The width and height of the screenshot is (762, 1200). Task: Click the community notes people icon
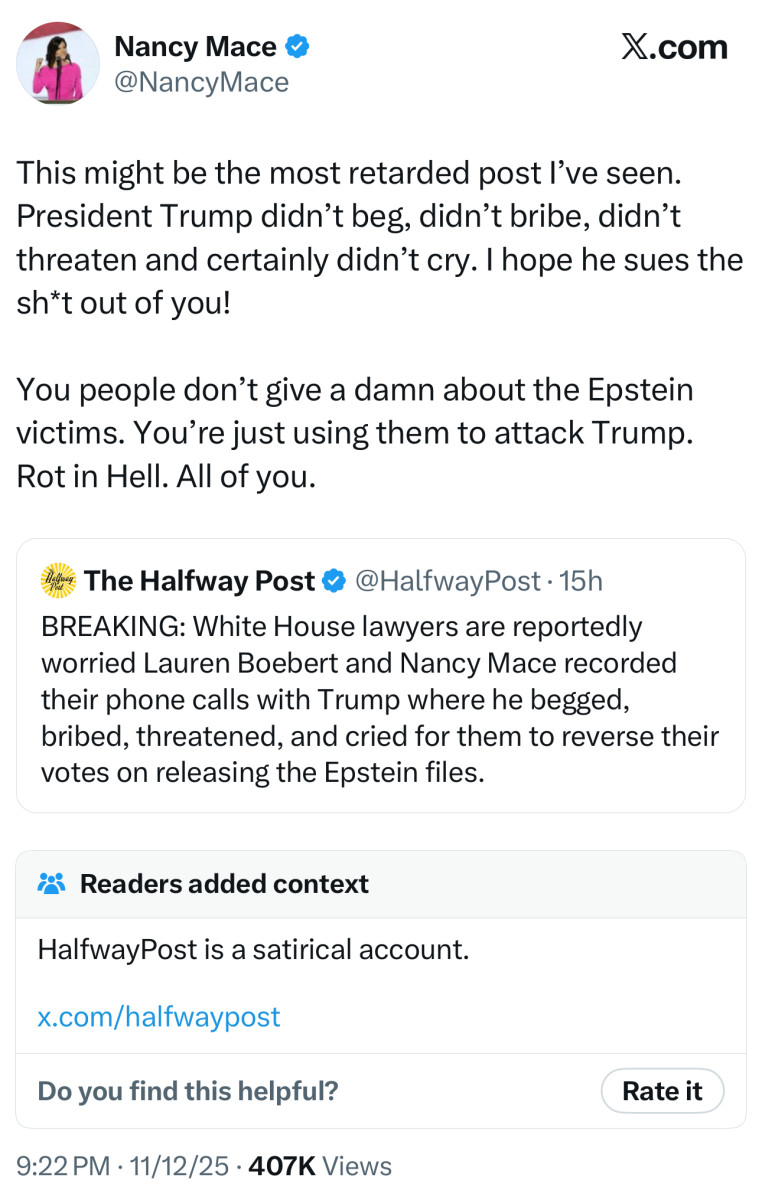click(x=51, y=884)
